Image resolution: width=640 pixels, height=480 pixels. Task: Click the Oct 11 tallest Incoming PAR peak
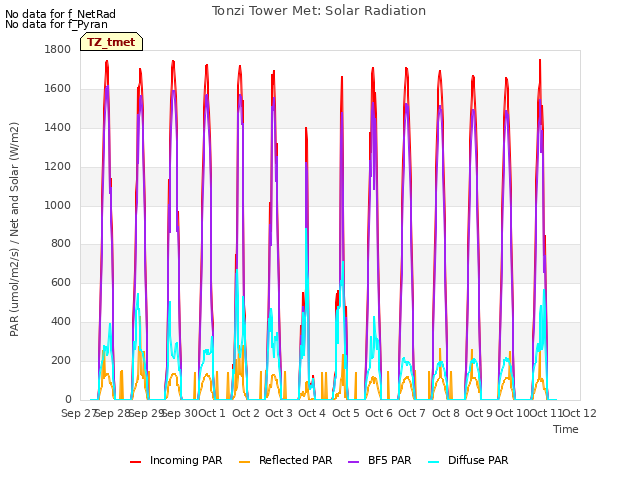point(540,61)
